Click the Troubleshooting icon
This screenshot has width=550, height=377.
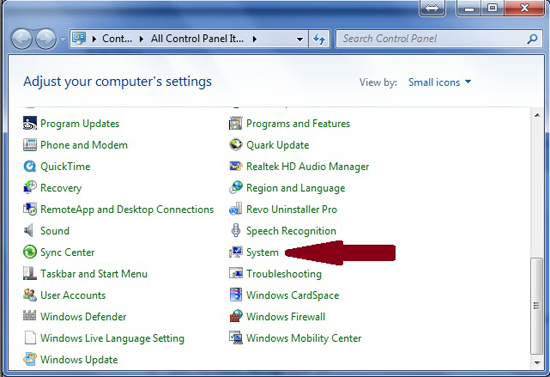tap(236, 273)
